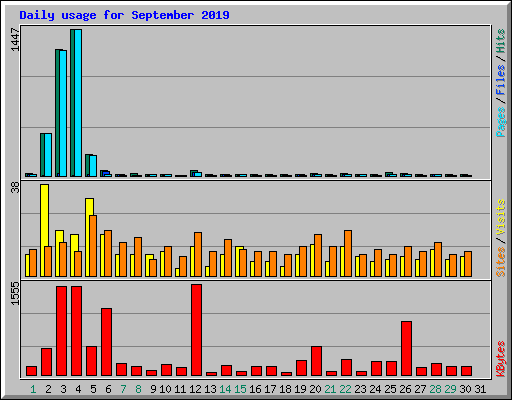Viewport: 512px width, 400px height.
Task: Select the red KBytes bar for day 12
Action: point(196,330)
